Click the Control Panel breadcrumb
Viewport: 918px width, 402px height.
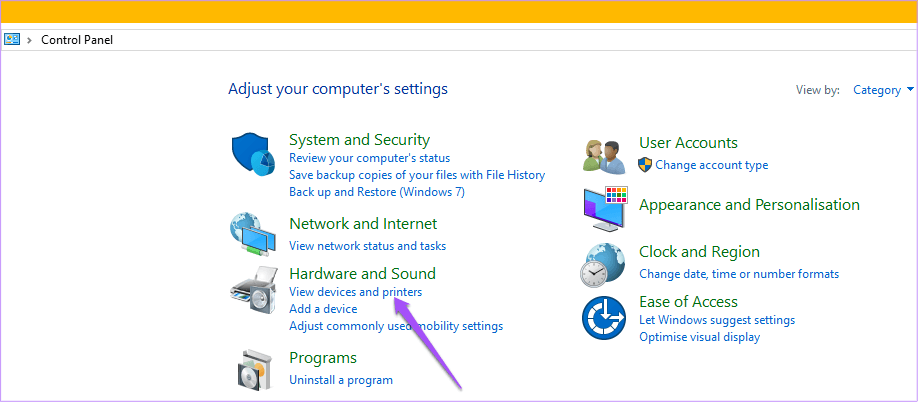[x=77, y=40]
